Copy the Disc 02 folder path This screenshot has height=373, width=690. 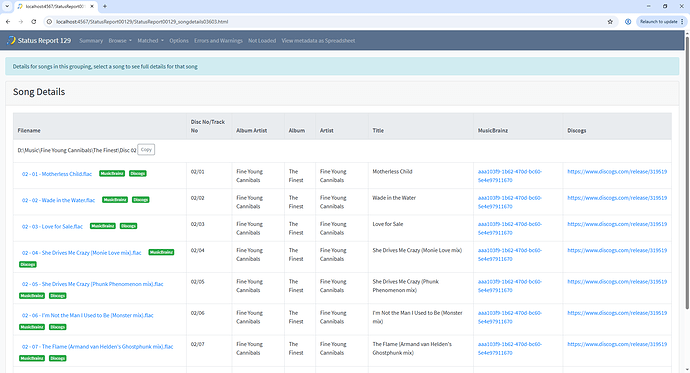click(x=146, y=150)
